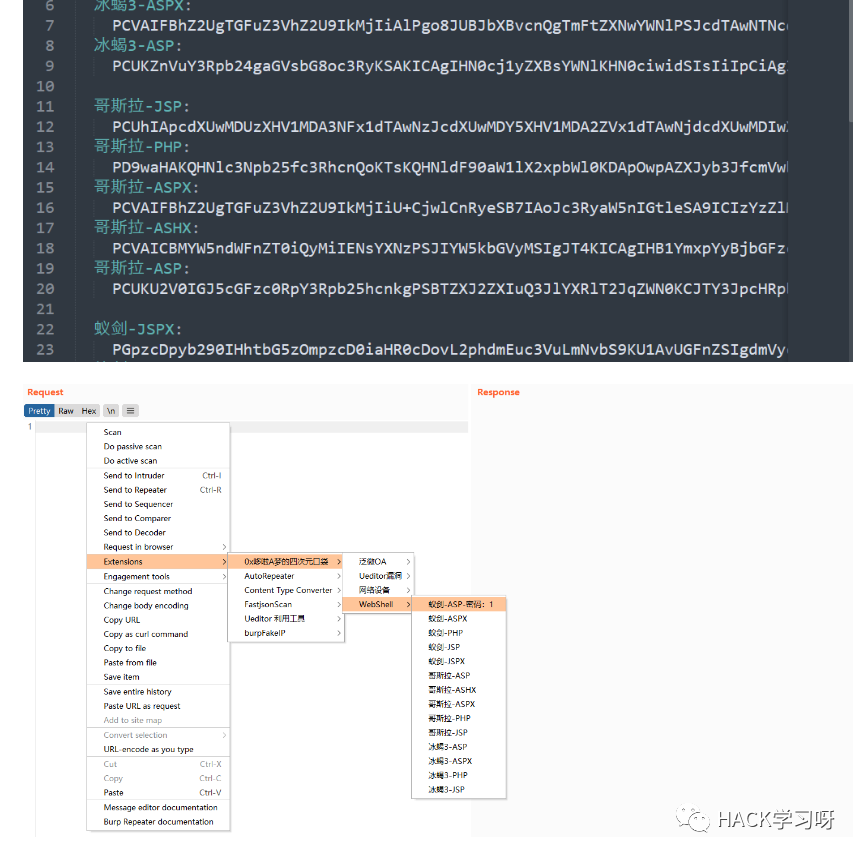Toggle URL-encode as you type
This screenshot has height=857, width=862.
point(158,750)
